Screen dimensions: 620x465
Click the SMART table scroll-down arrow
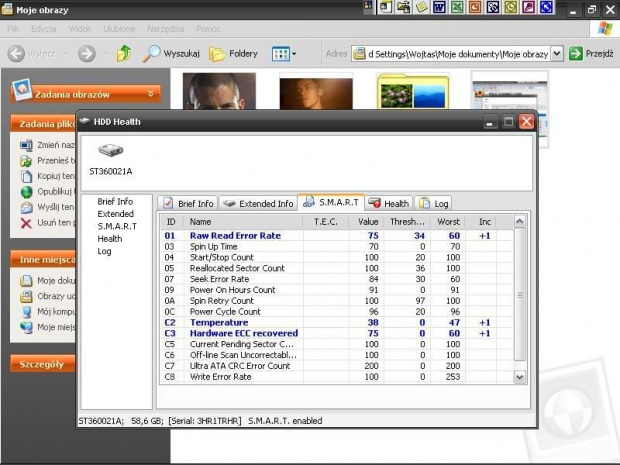point(520,377)
